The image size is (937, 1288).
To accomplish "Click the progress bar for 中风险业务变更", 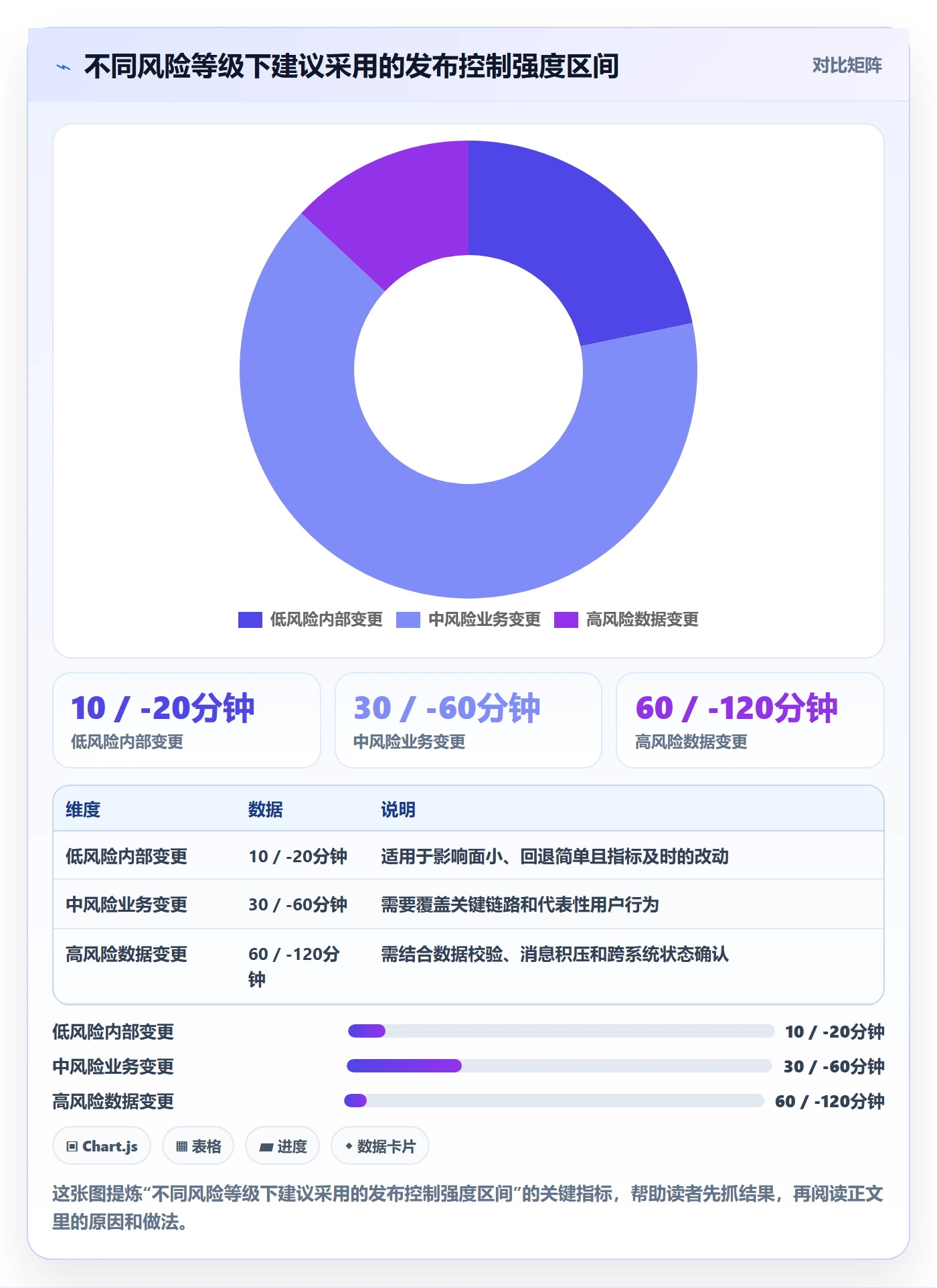I will pyautogui.click(x=560, y=1066).
